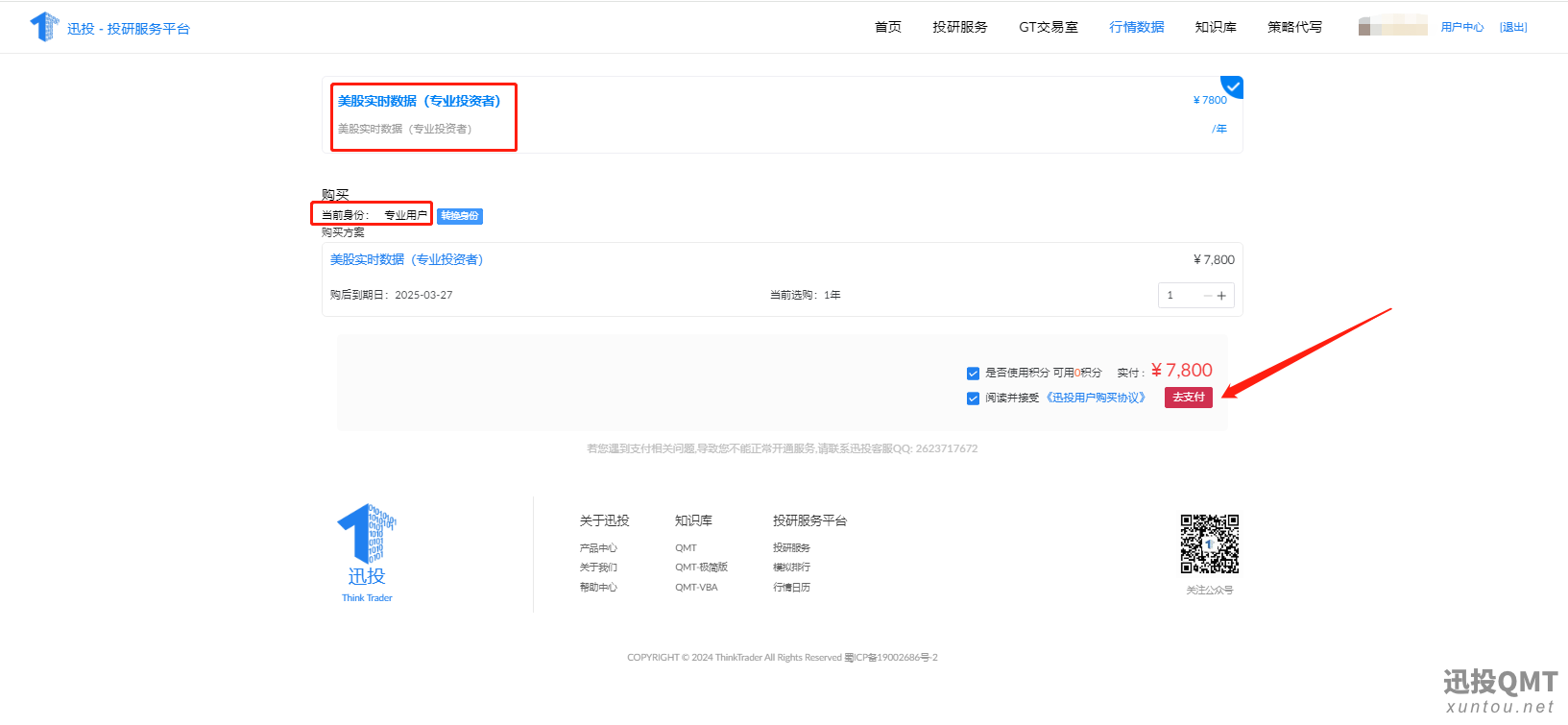Open the GT交易室 menu item
This screenshot has height=725, width=1568.
pyautogui.click(x=1049, y=27)
